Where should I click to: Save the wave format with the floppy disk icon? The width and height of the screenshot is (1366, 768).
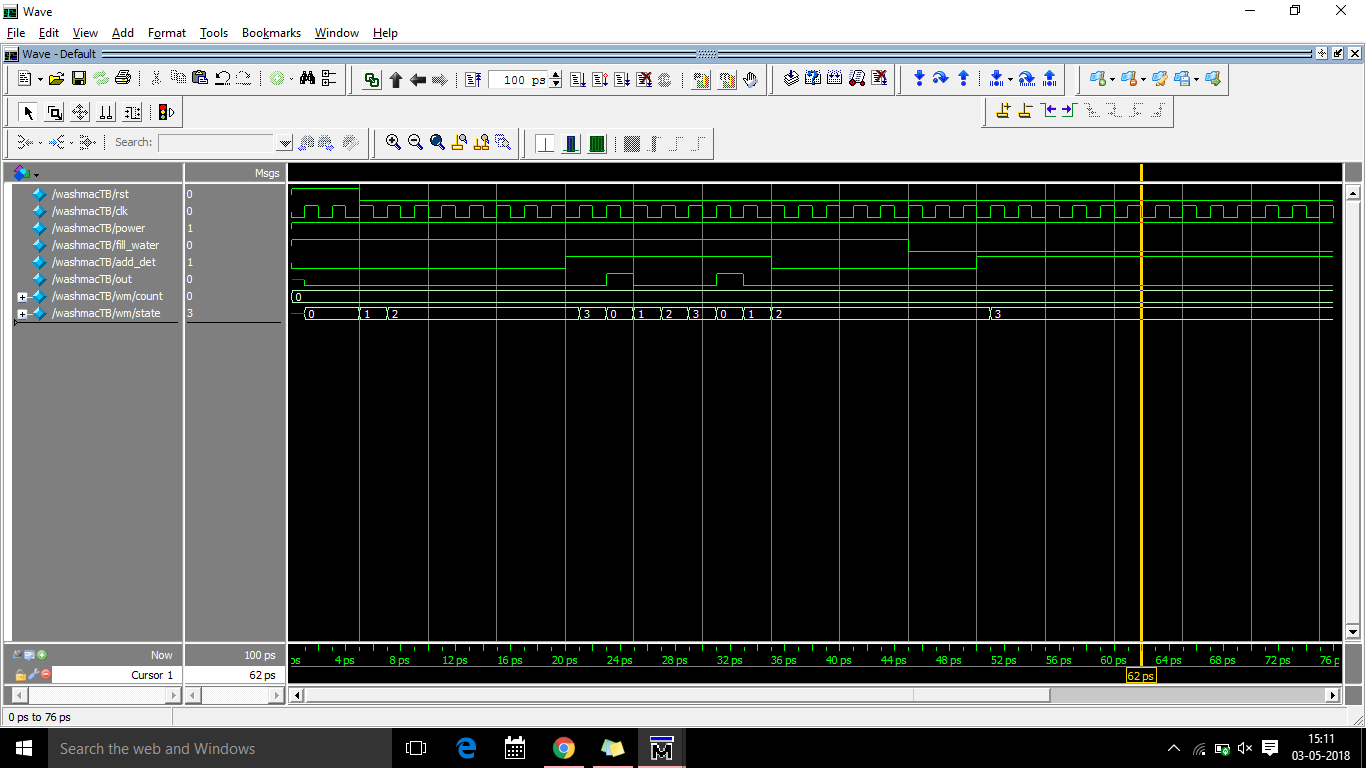78,79
